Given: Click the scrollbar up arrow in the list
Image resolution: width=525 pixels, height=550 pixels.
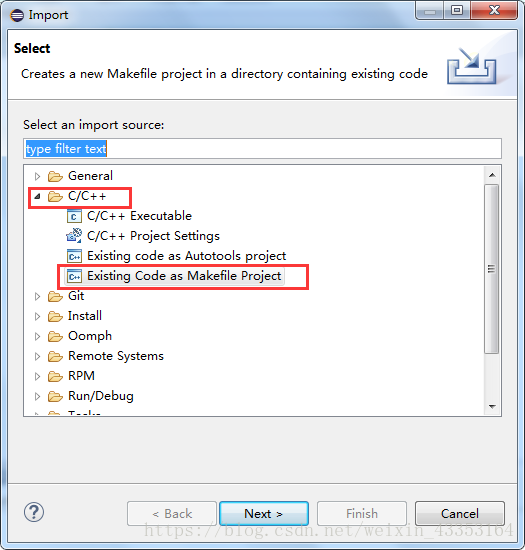Looking at the screenshot, I should click(x=492, y=175).
